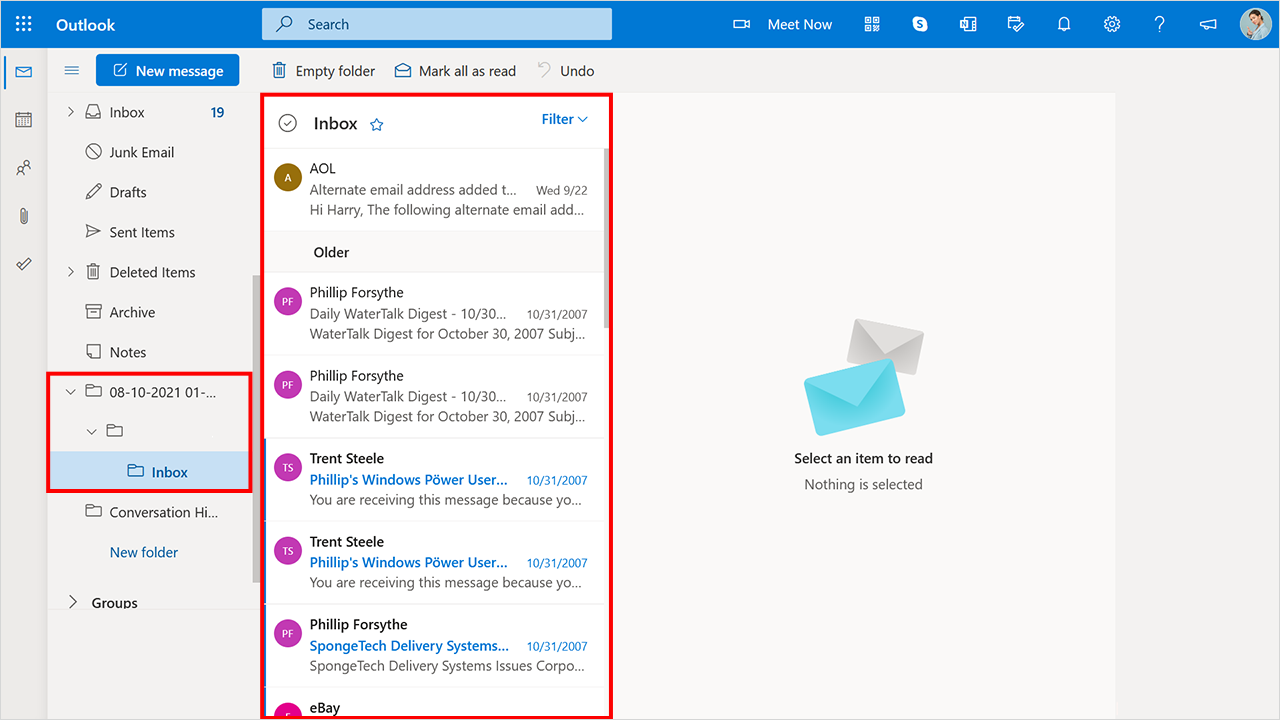The width and height of the screenshot is (1280, 720).
Task: Click the AOL sender avatar
Action: (288, 178)
